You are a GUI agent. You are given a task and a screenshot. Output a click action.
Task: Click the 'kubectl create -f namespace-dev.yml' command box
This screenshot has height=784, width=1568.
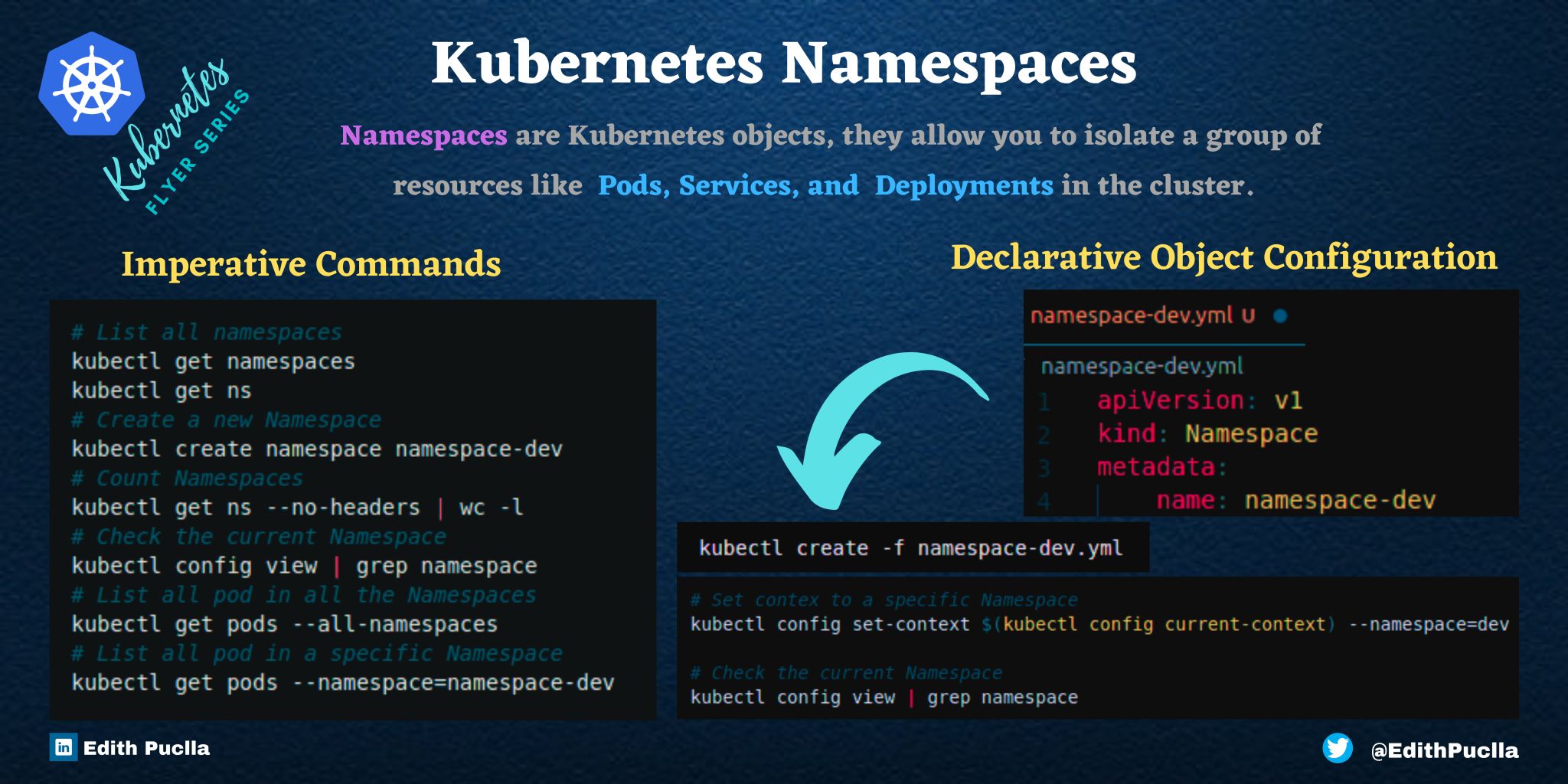pyautogui.click(x=911, y=547)
